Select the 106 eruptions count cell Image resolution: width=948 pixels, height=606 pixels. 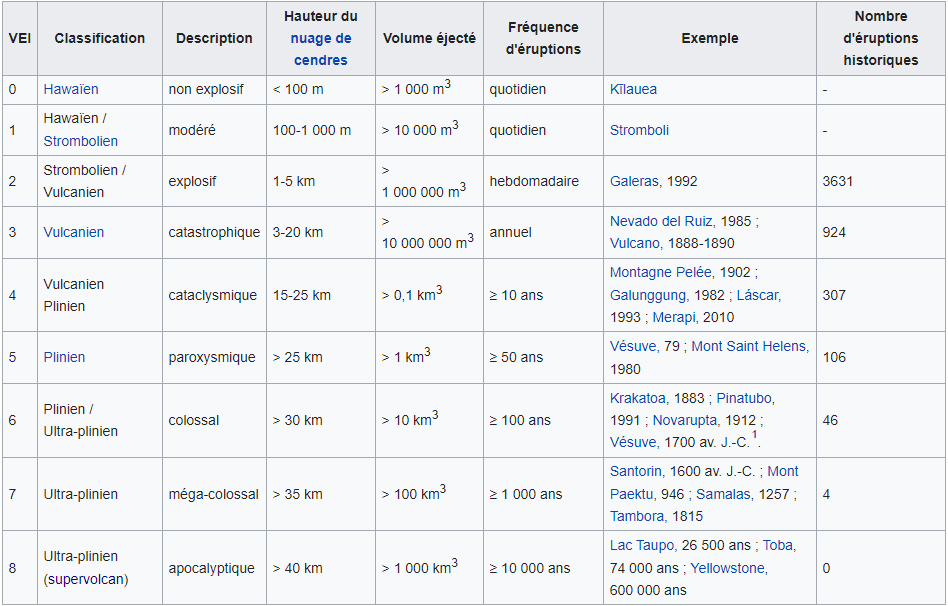[x=880, y=357]
